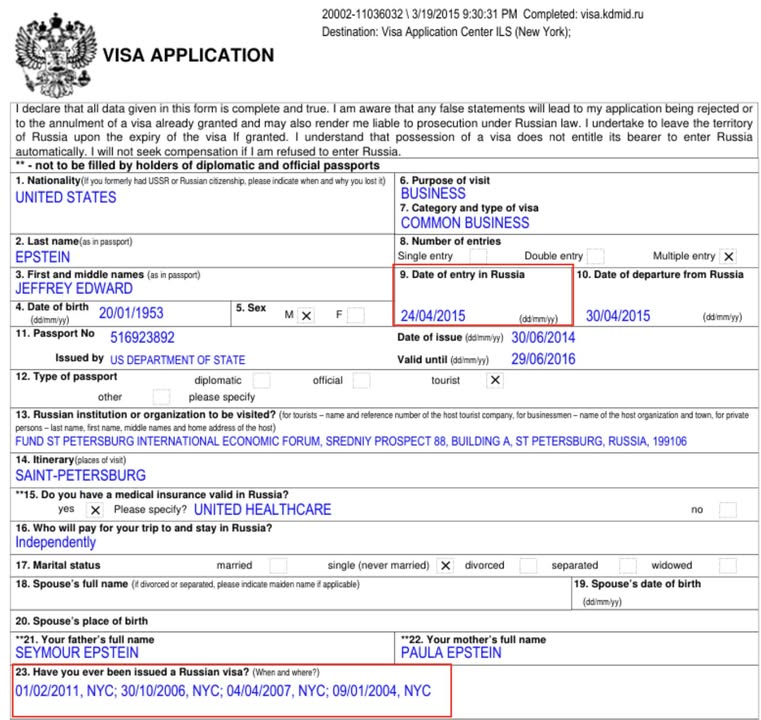Toggle the Sex M checkbox

tap(306, 316)
